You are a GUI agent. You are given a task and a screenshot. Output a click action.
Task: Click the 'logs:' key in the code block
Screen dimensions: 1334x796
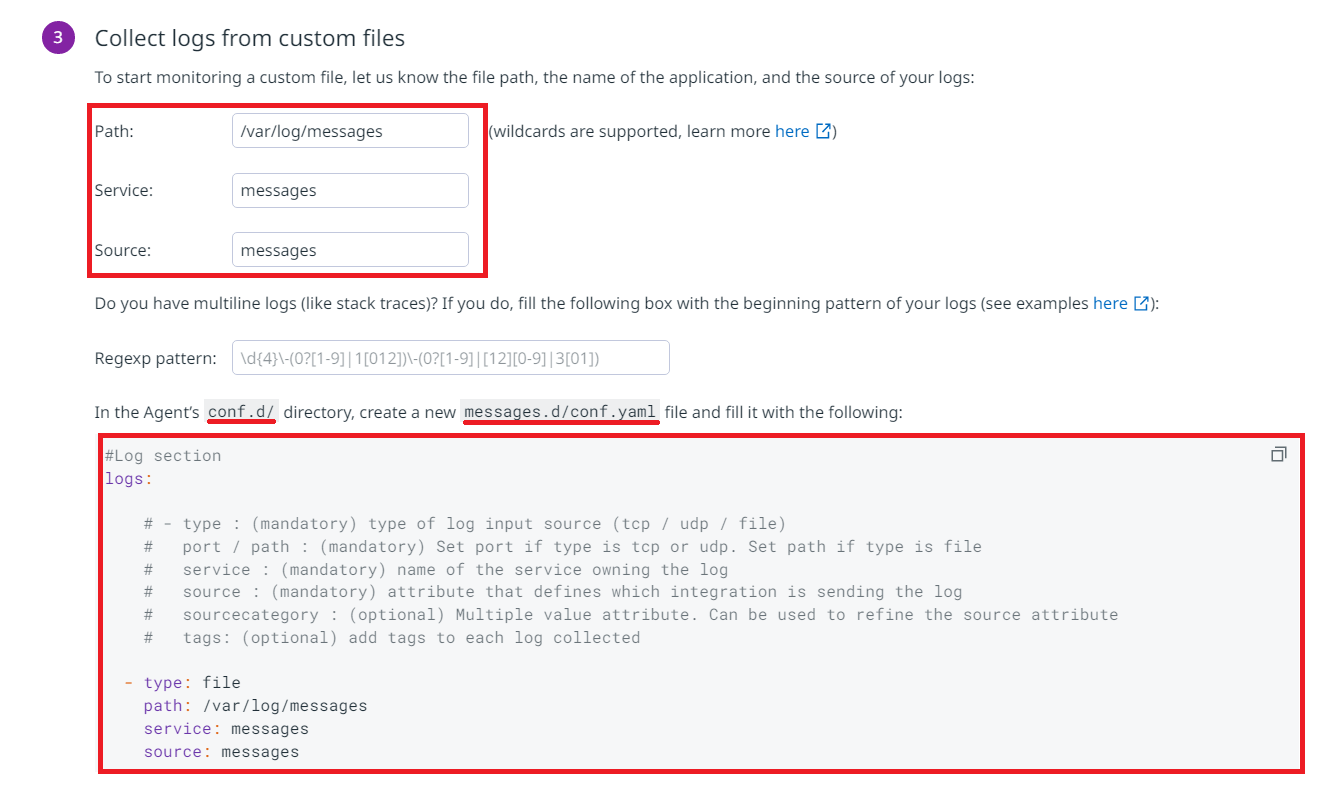pyautogui.click(x=129, y=479)
